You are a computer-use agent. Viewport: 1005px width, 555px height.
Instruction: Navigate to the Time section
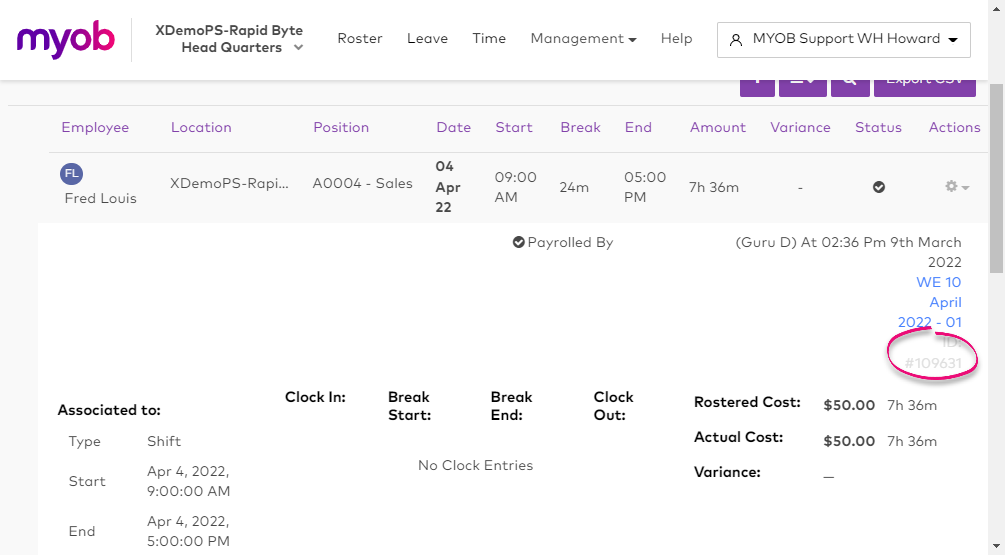point(489,39)
